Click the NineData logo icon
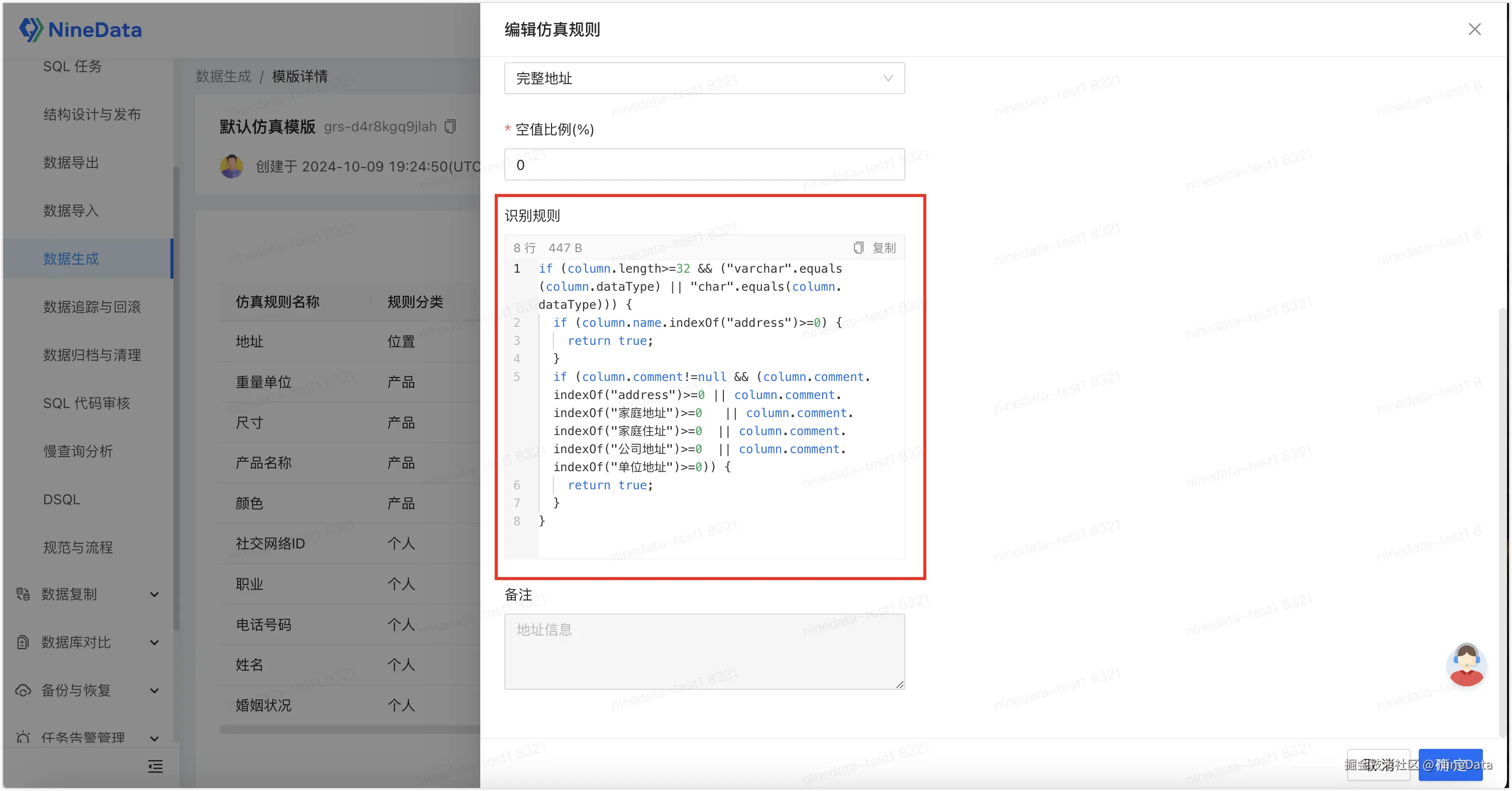Screen dimensions: 1512x791 31,30
